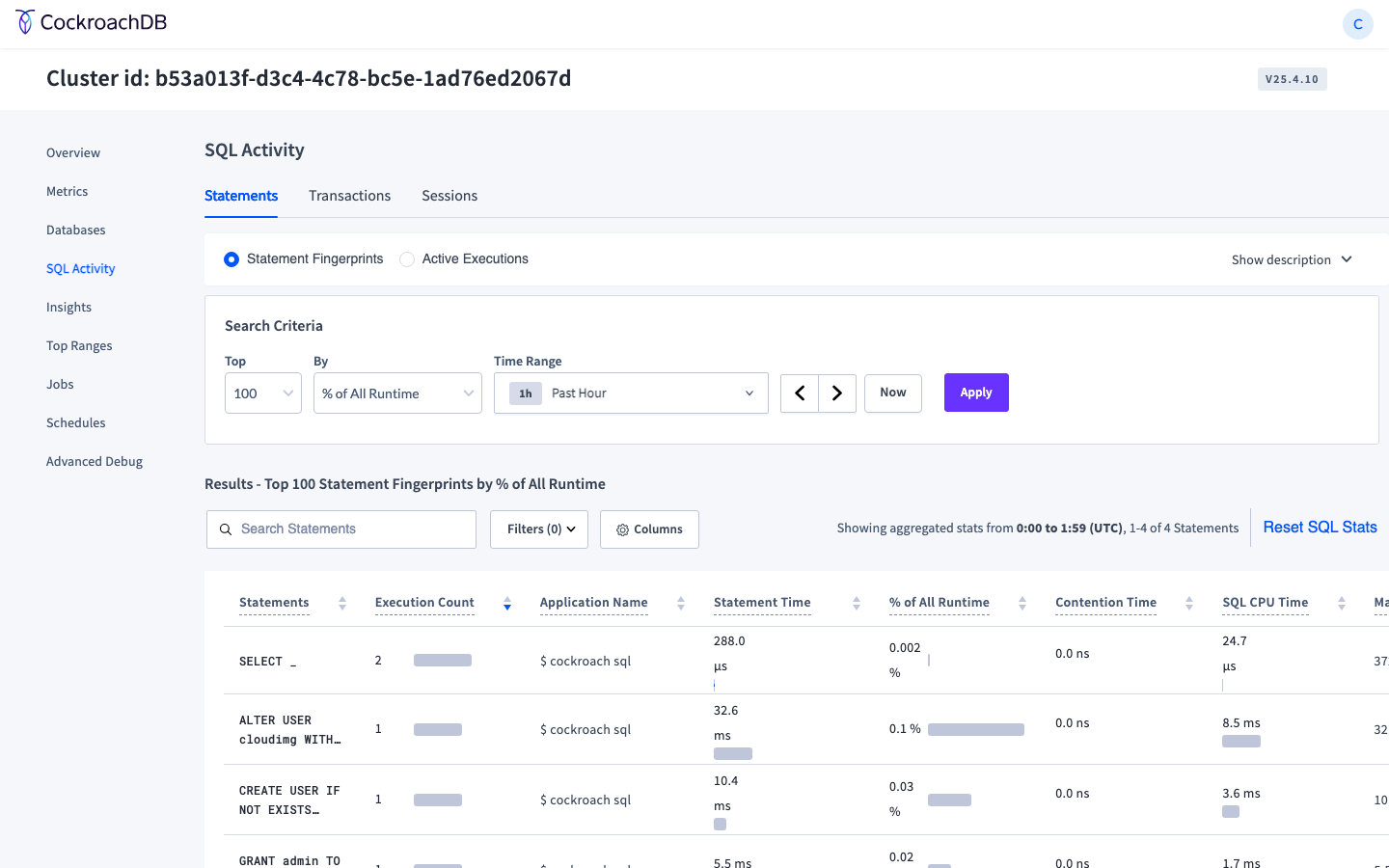Switch to the Statements tab

pos(241,196)
